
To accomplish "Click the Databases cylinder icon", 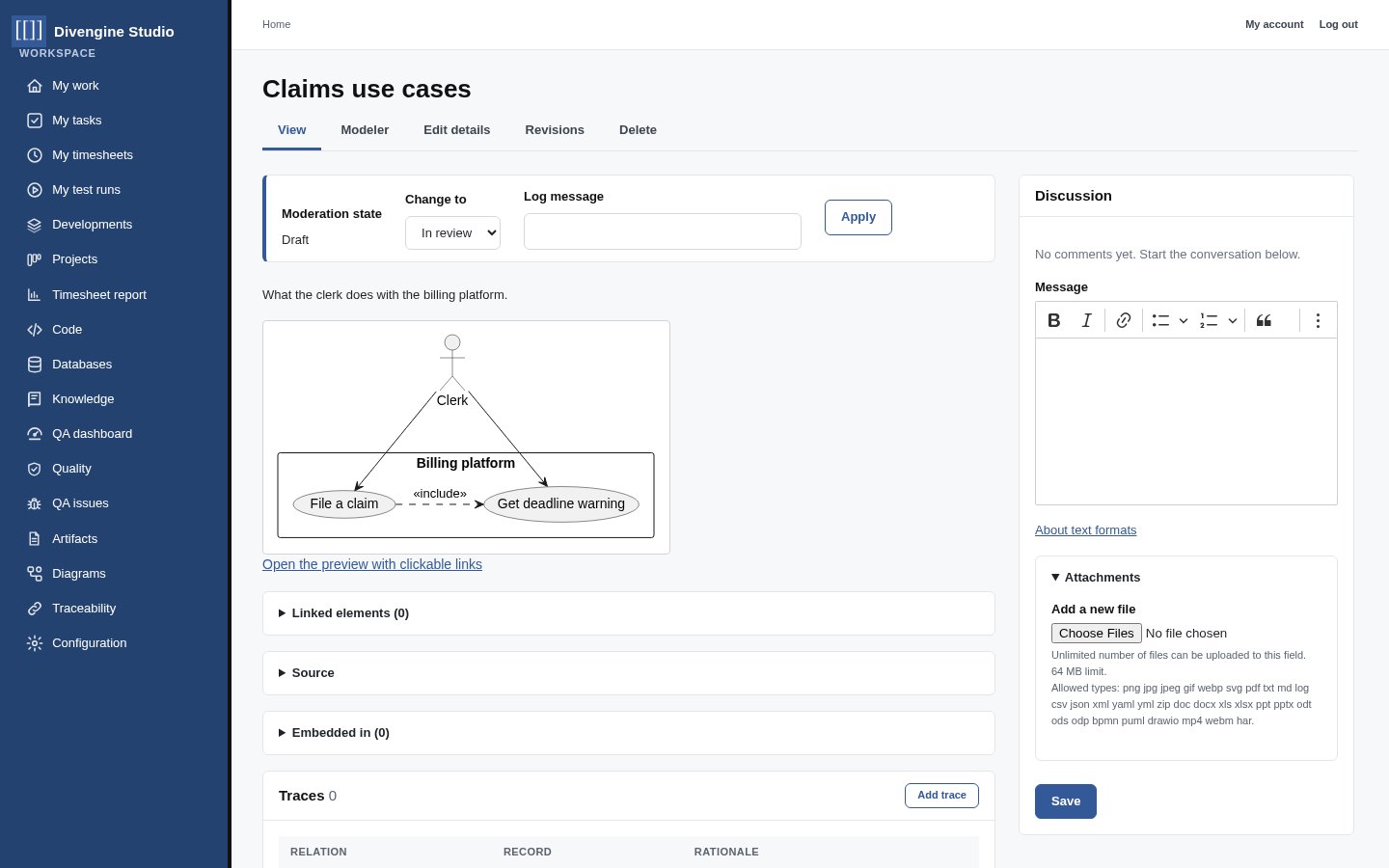I will coord(35,365).
